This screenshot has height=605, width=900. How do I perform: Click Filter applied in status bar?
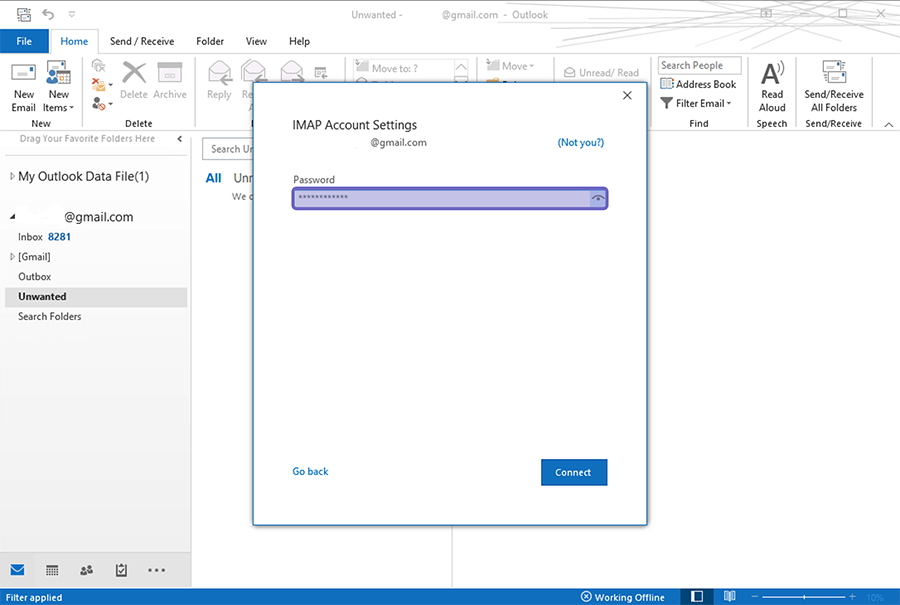(x=34, y=598)
